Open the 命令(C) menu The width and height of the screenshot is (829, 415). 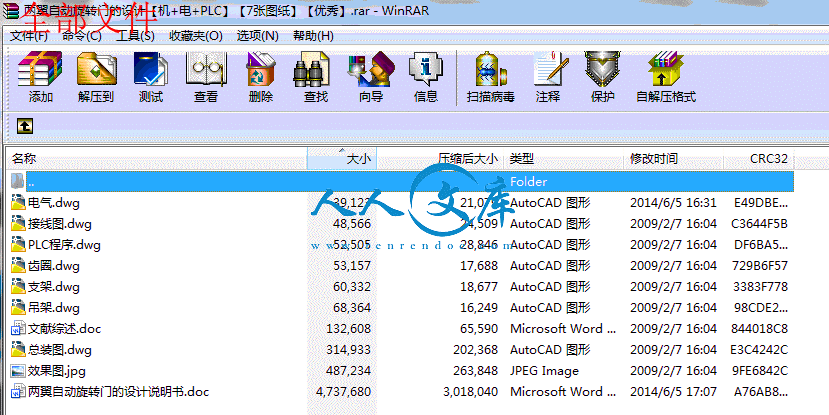[81, 36]
